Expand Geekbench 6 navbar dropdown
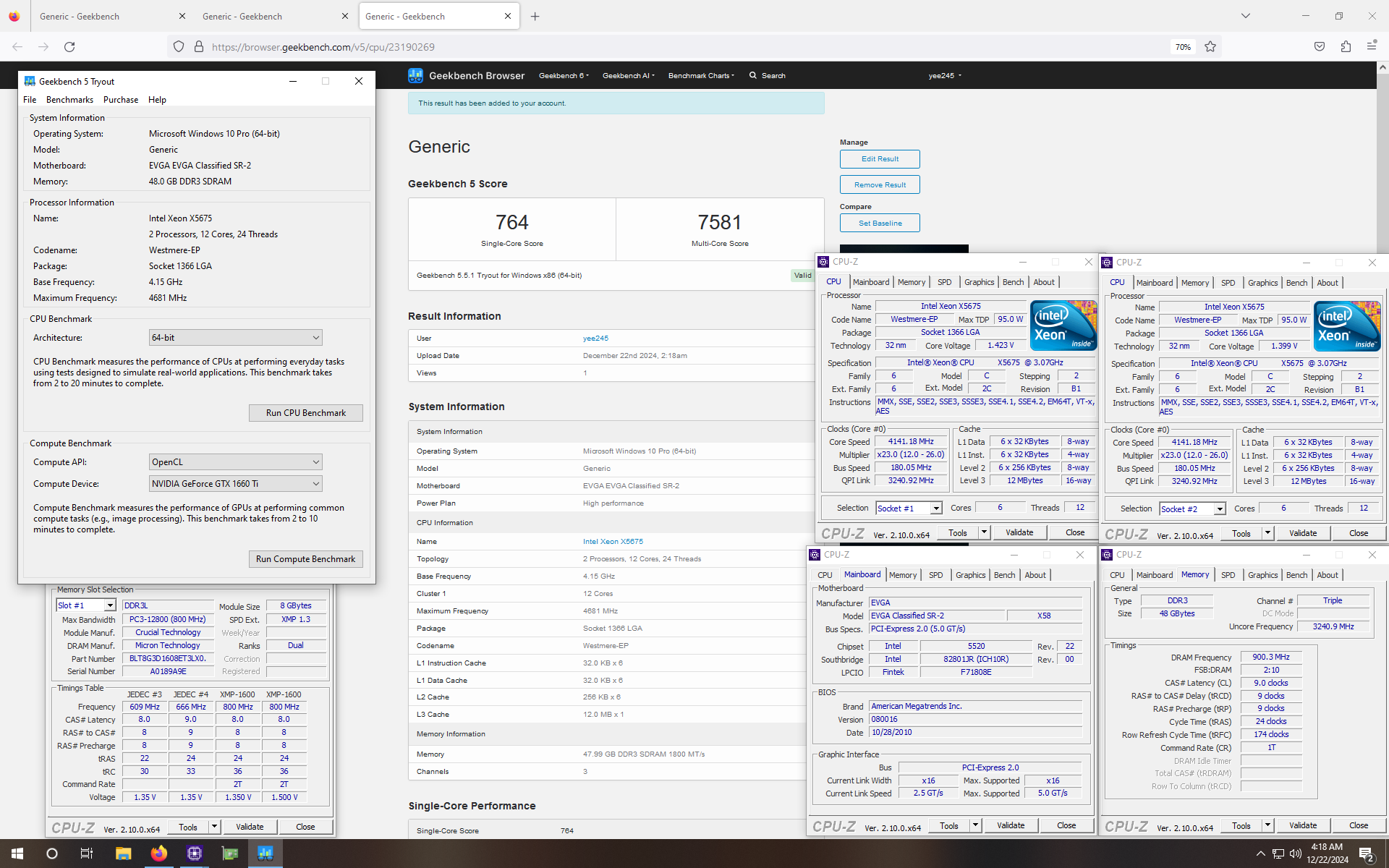1389x868 pixels. pyautogui.click(x=564, y=75)
